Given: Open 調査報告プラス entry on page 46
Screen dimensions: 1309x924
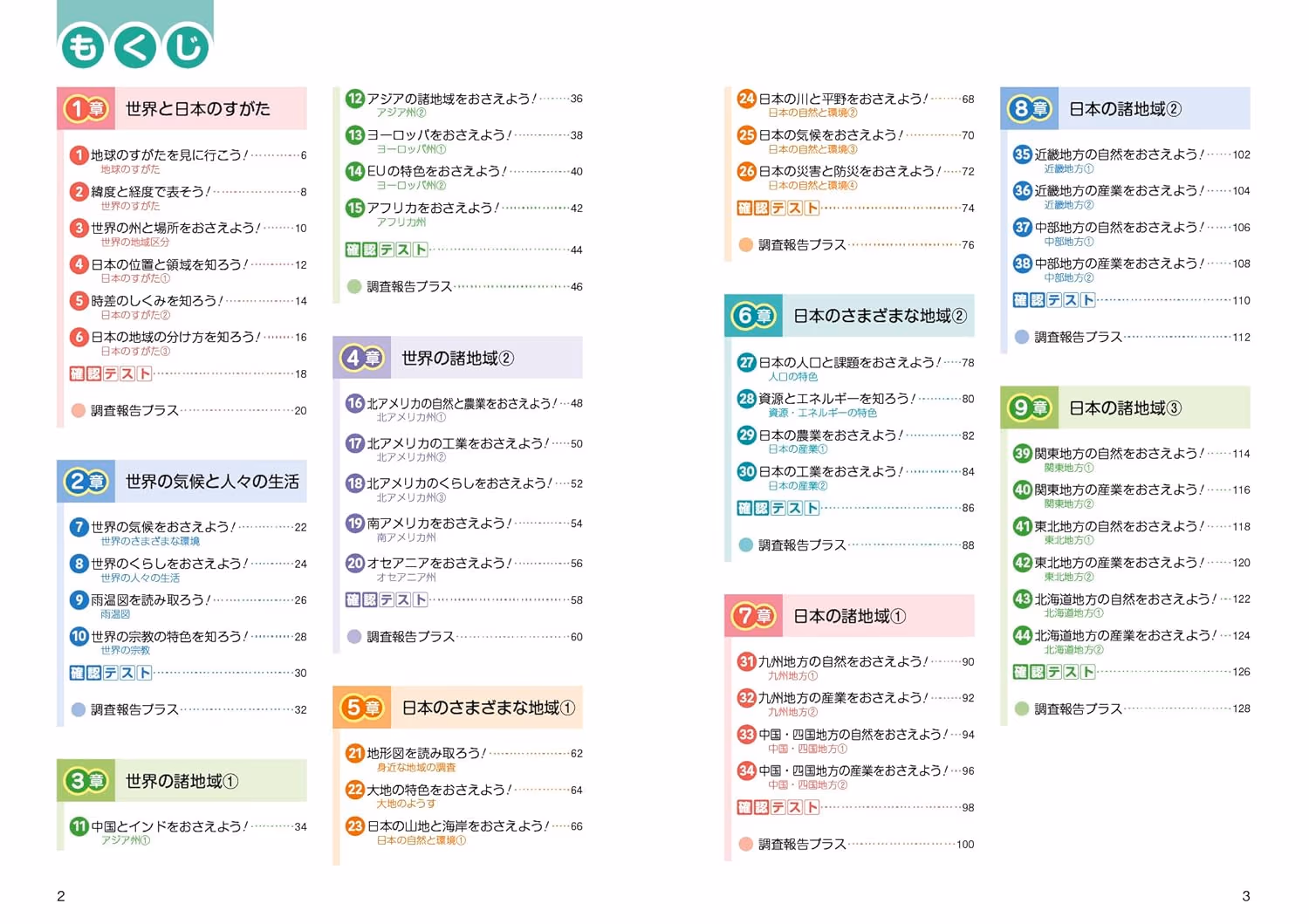Looking at the screenshot, I should [x=409, y=286].
